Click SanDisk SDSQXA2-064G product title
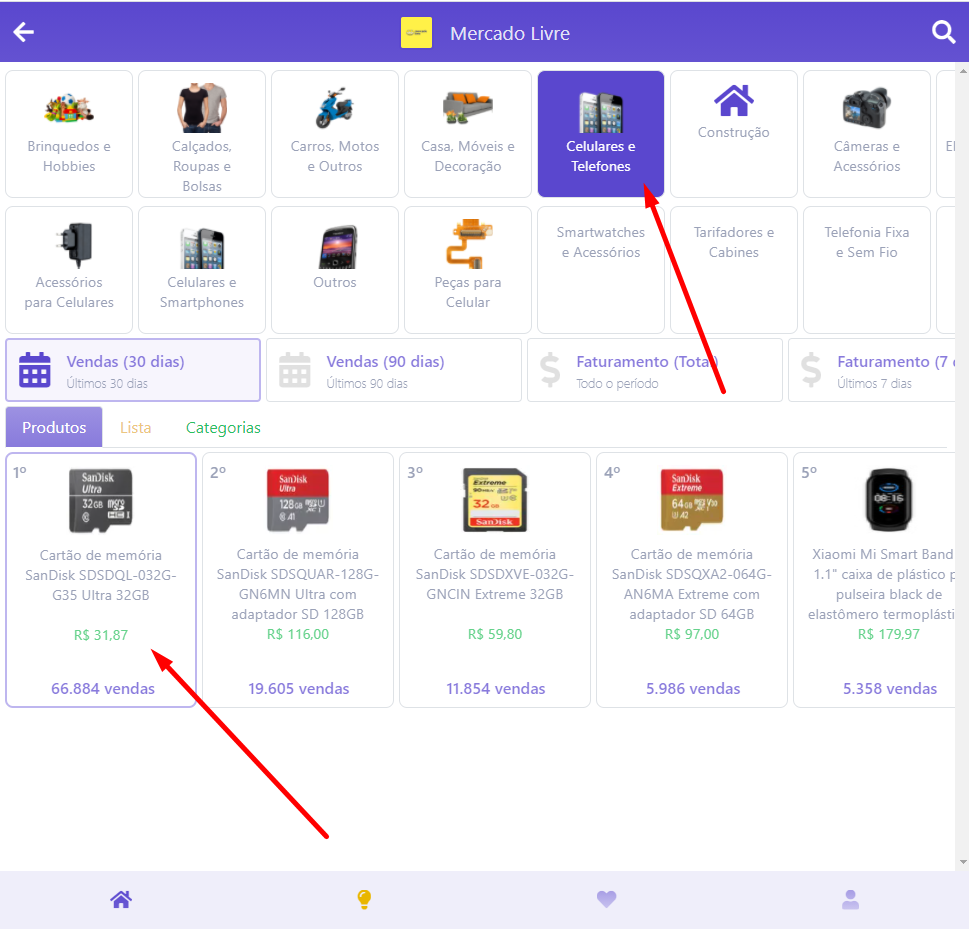The image size is (969, 929). [692, 584]
